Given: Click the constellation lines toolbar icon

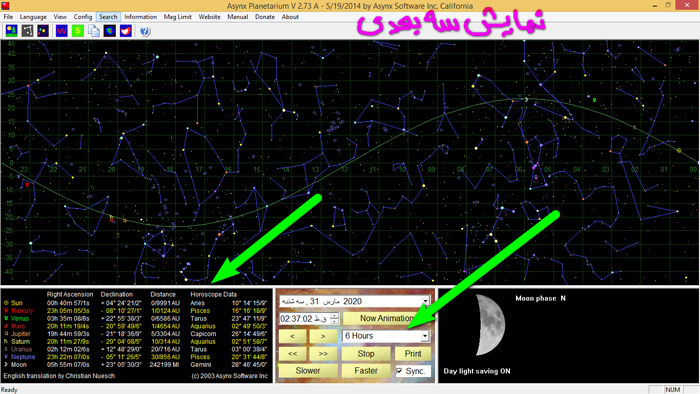Looking at the screenshot, I should [x=27, y=31].
